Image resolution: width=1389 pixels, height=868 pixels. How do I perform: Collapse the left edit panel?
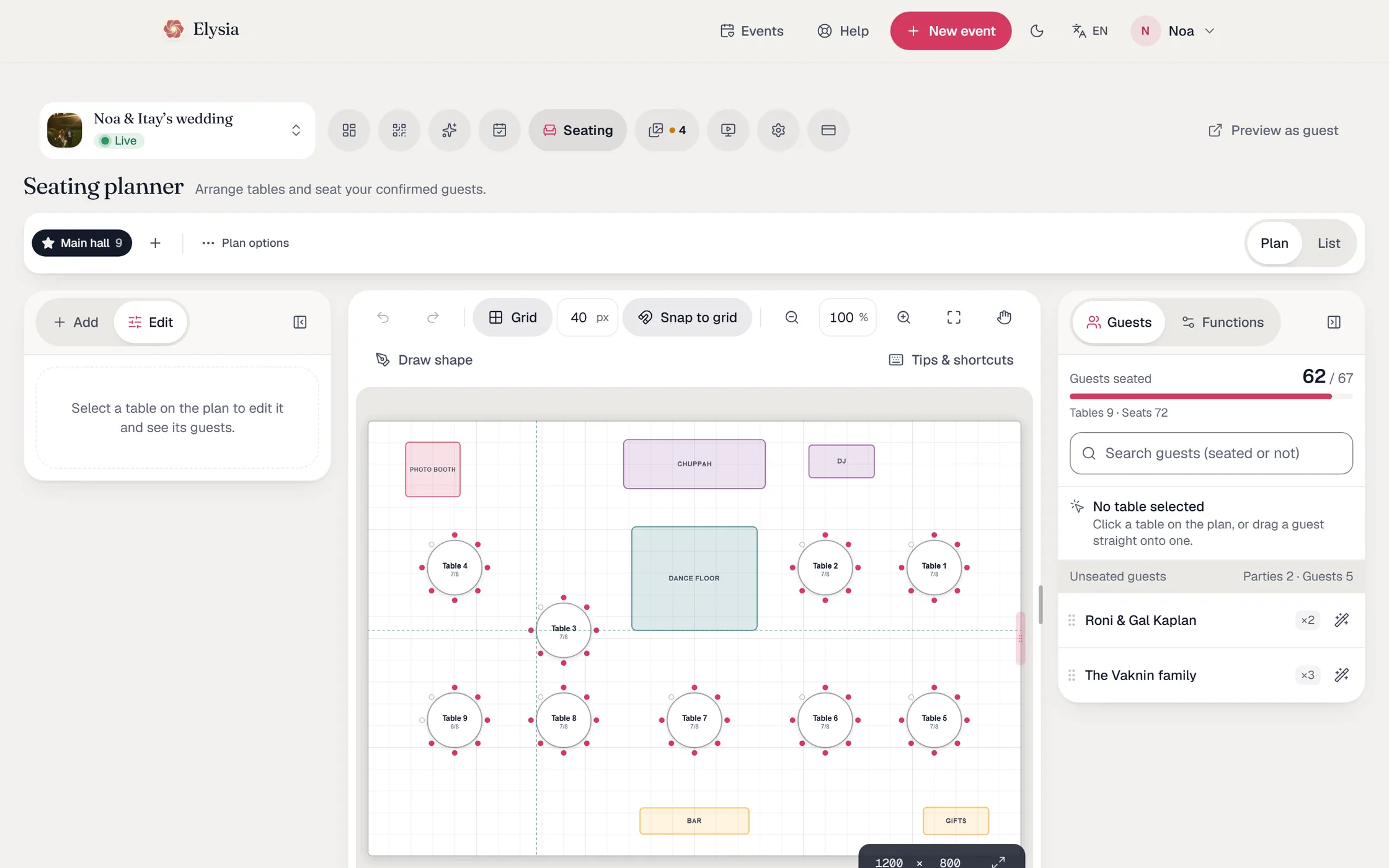tap(300, 322)
